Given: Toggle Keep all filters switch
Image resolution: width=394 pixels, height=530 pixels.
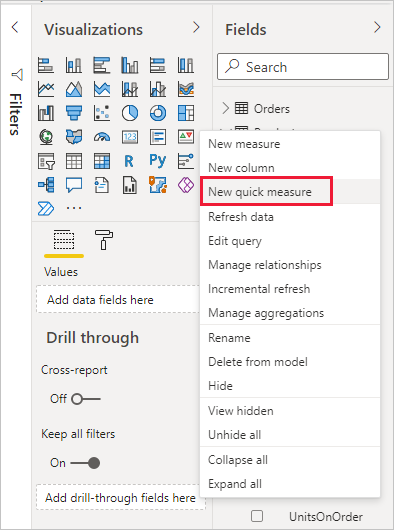Looking at the screenshot, I should coord(85,463).
